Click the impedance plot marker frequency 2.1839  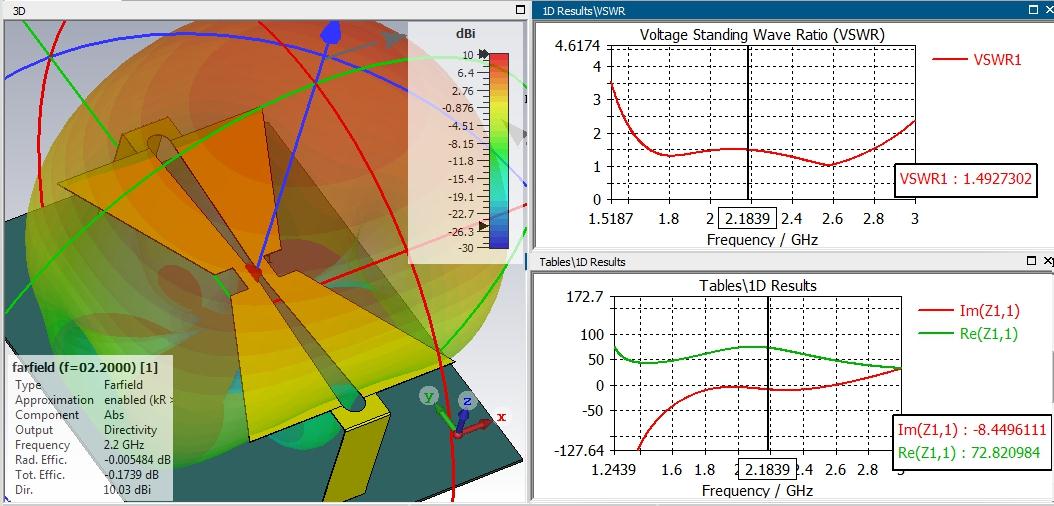(x=768, y=470)
